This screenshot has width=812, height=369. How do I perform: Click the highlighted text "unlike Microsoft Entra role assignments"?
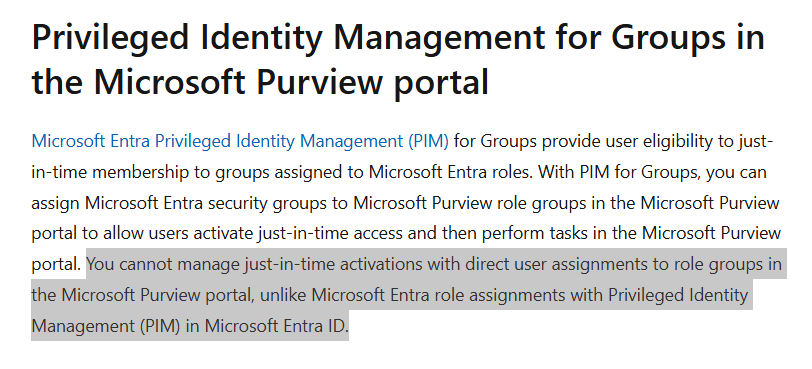tap(413, 296)
